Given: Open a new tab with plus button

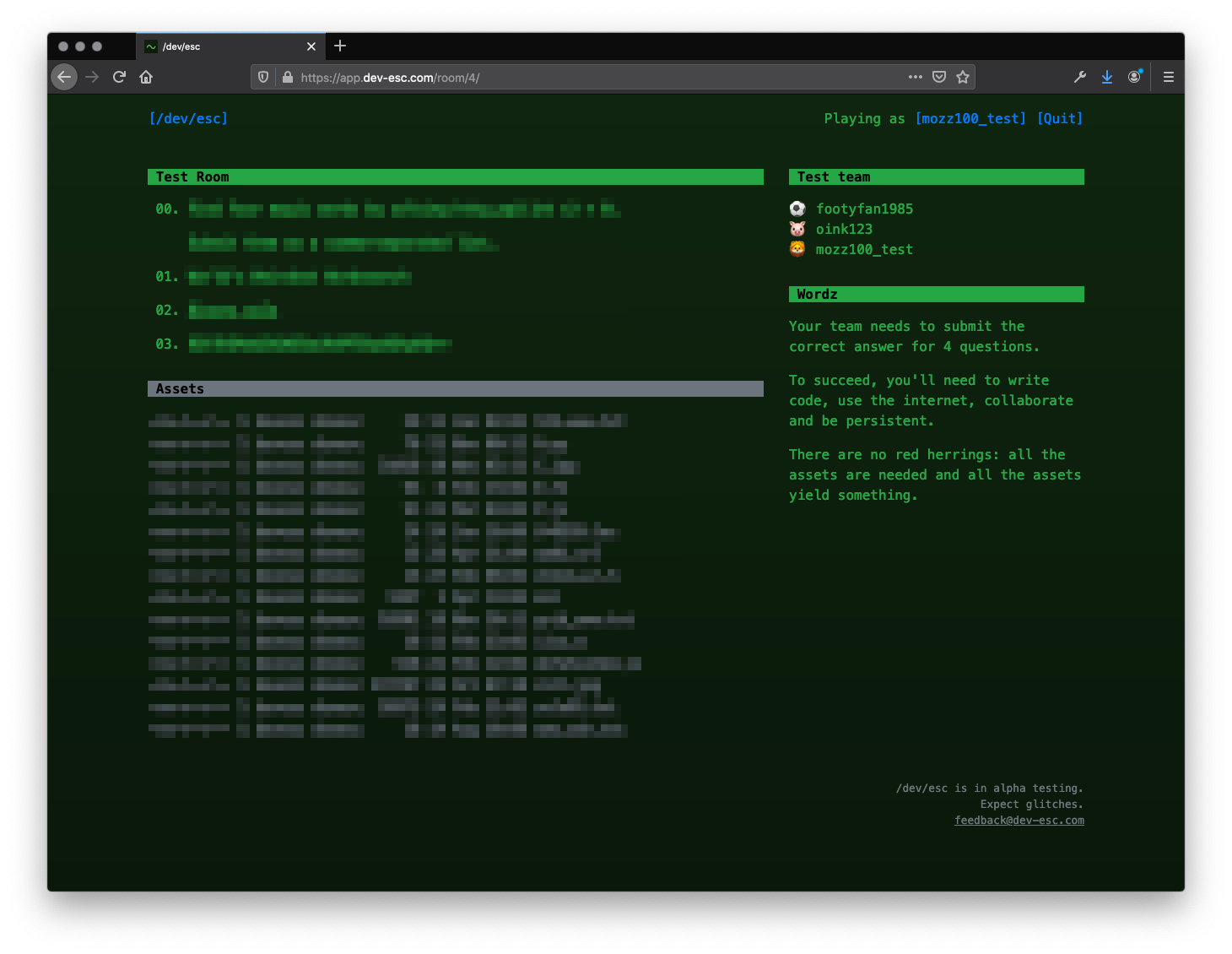Looking at the screenshot, I should coord(340,46).
